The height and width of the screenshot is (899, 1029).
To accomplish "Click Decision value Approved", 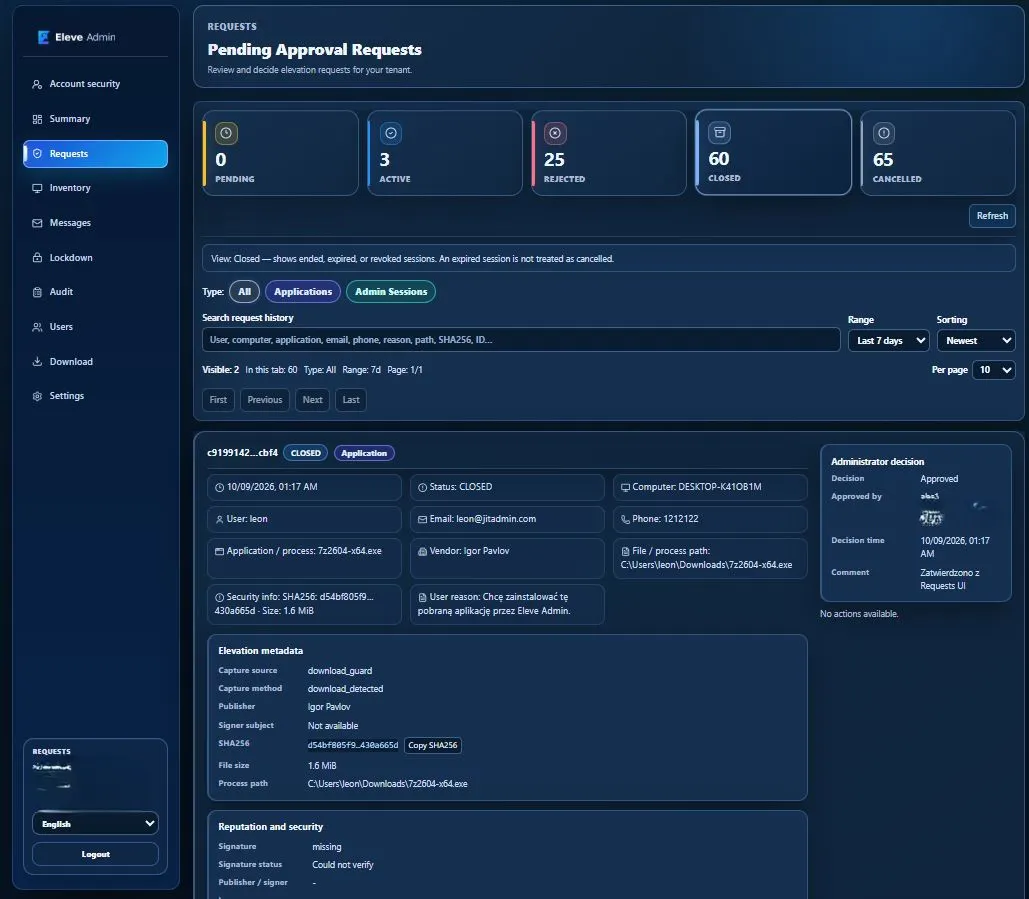I will tap(938, 479).
